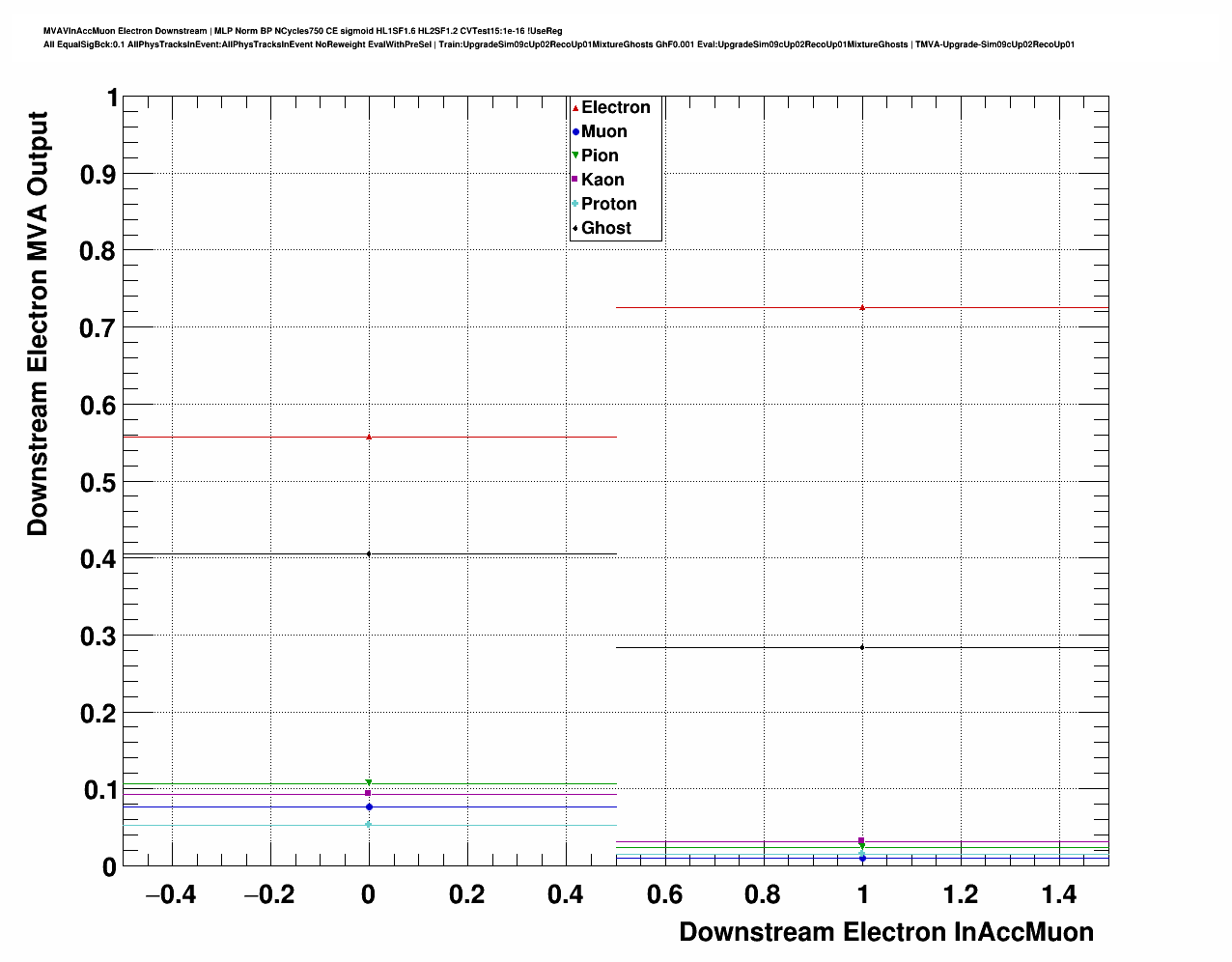Click the Muon legend entry

coord(600,131)
